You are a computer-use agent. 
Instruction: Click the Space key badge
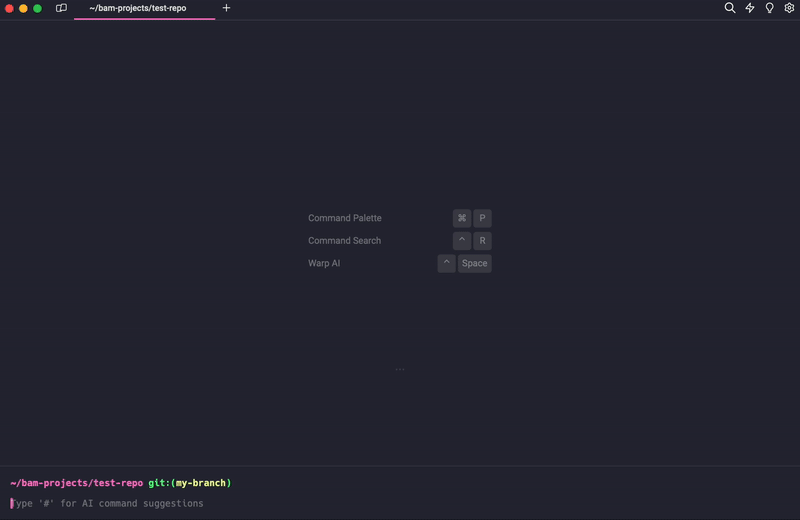click(x=474, y=263)
